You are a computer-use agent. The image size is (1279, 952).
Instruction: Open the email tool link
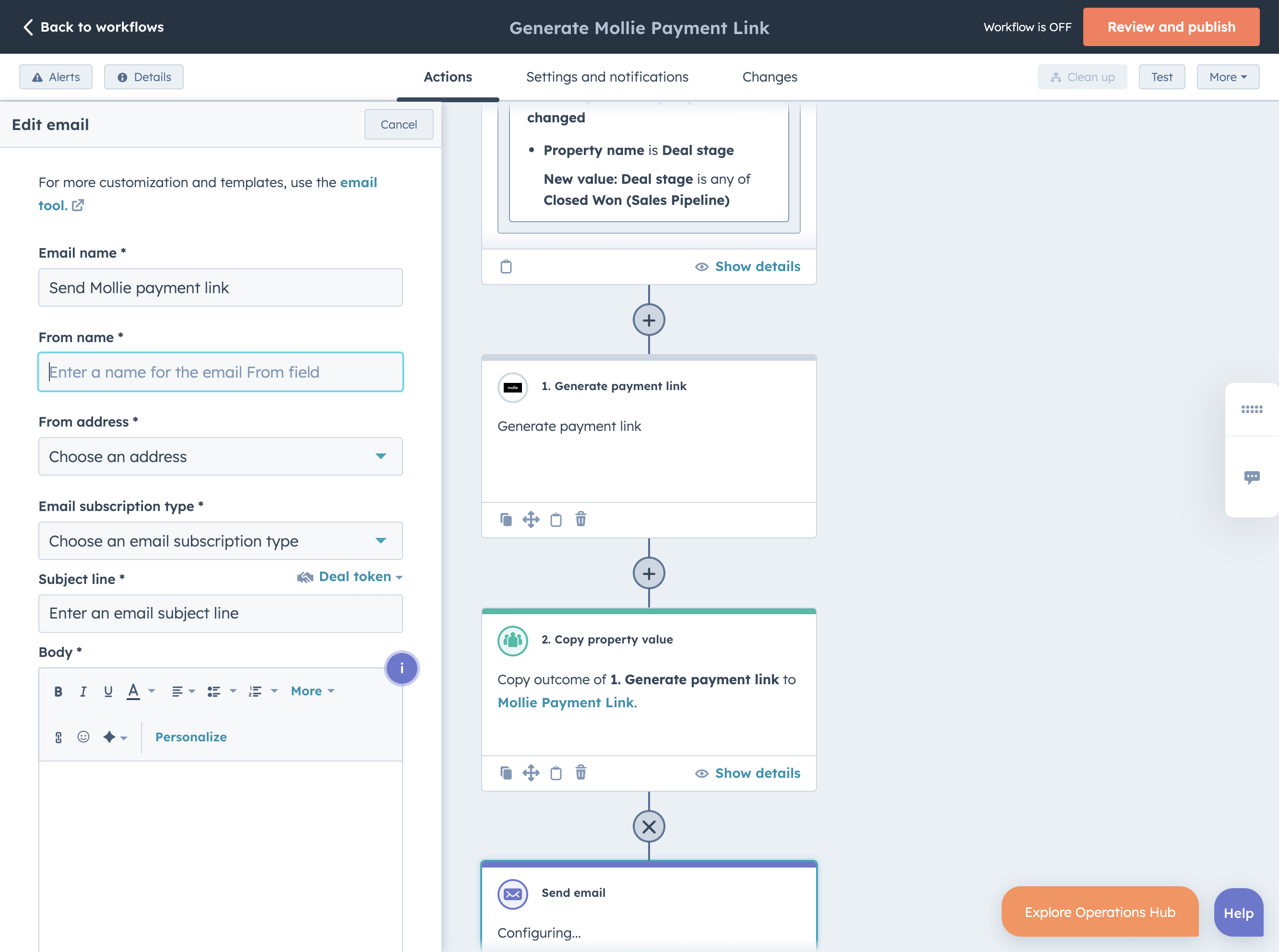207,194
